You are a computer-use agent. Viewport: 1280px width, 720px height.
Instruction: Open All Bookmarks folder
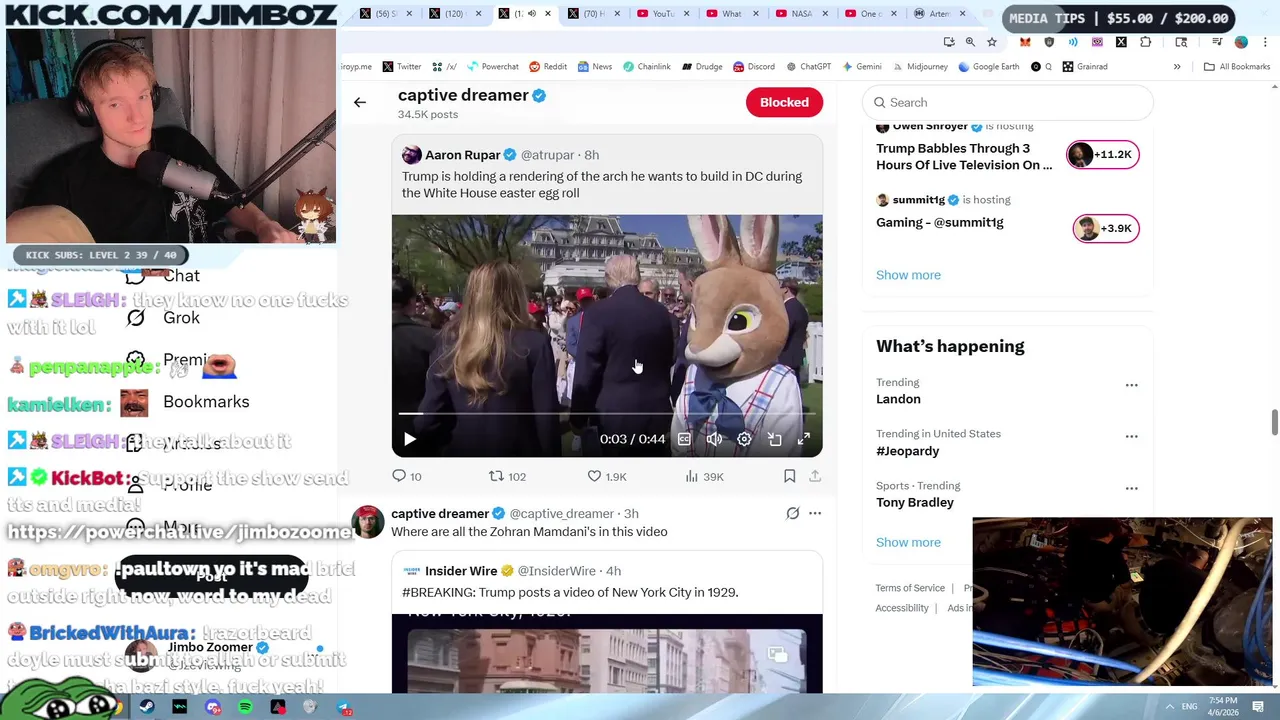pyautogui.click(x=1237, y=67)
